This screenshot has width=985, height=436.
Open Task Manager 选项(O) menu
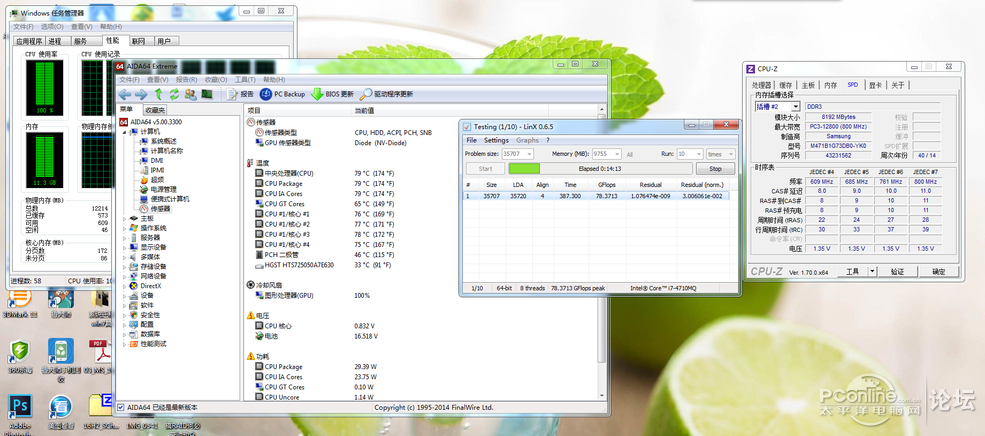(52, 27)
